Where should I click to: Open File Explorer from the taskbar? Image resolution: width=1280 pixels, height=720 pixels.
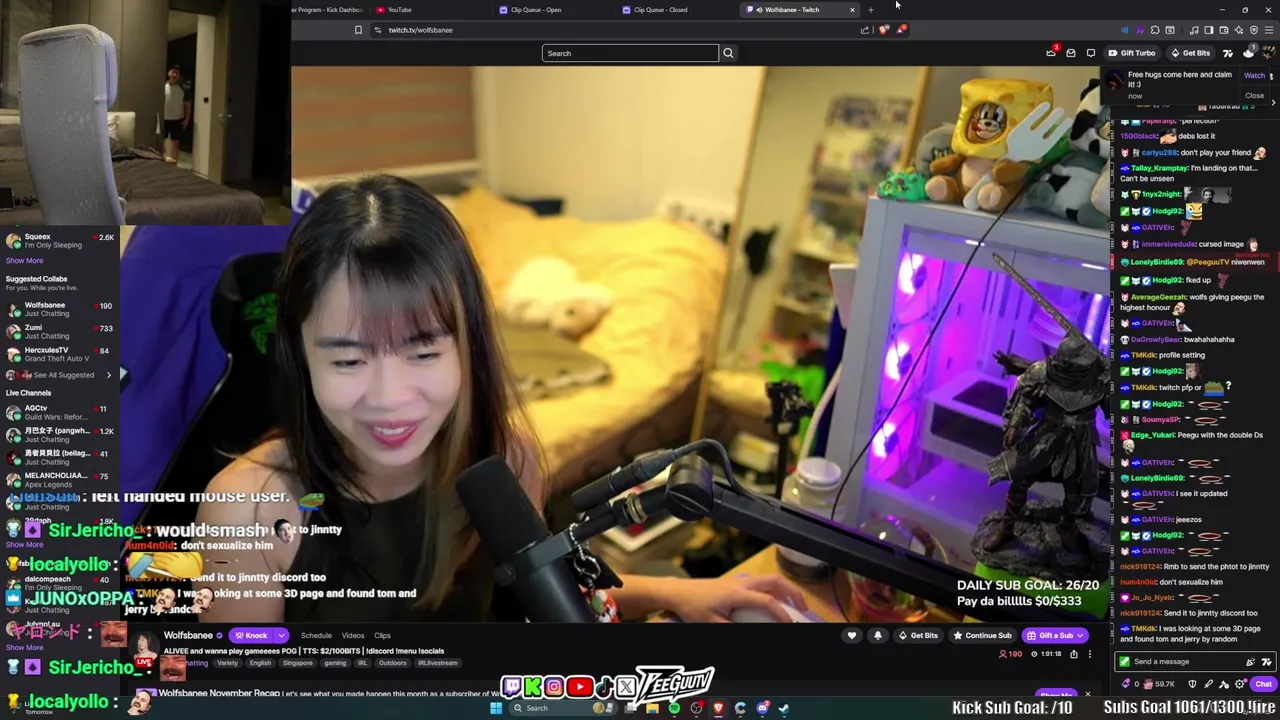(652, 708)
